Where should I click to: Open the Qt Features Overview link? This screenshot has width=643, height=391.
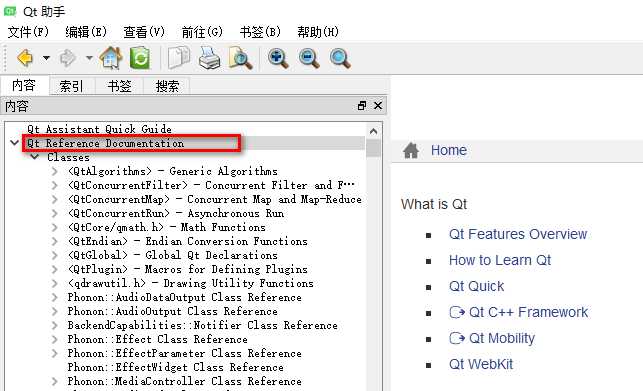(x=518, y=234)
